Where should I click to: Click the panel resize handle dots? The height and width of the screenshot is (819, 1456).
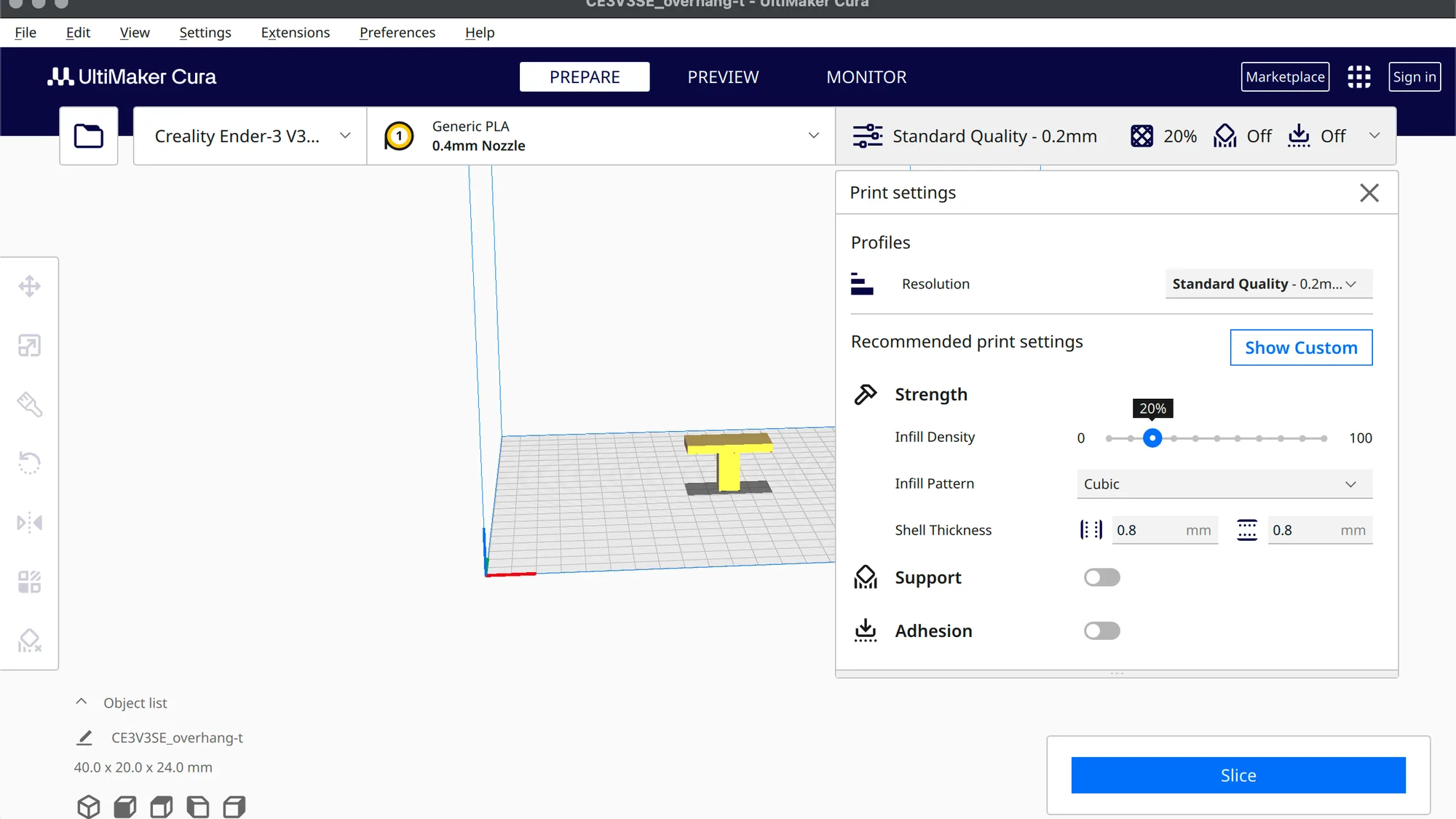[x=1117, y=673]
